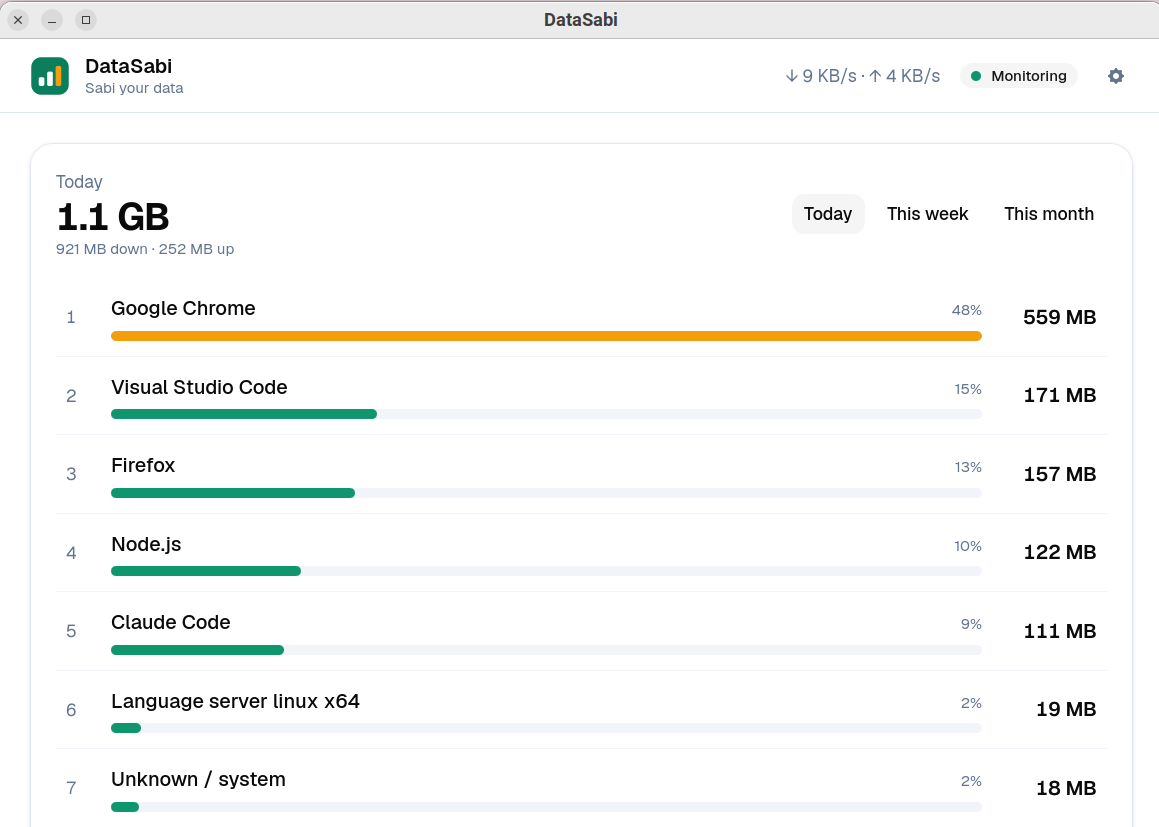Screen dimensions: 1159x827
Task: Click the upload speed arrow icon
Action: pyautogui.click(x=875, y=76)
